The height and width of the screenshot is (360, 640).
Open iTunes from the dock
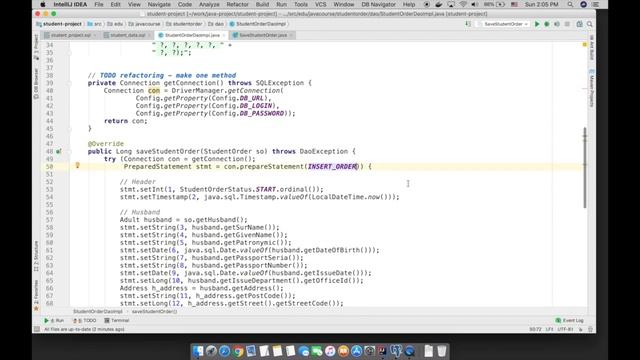(330, 351)
